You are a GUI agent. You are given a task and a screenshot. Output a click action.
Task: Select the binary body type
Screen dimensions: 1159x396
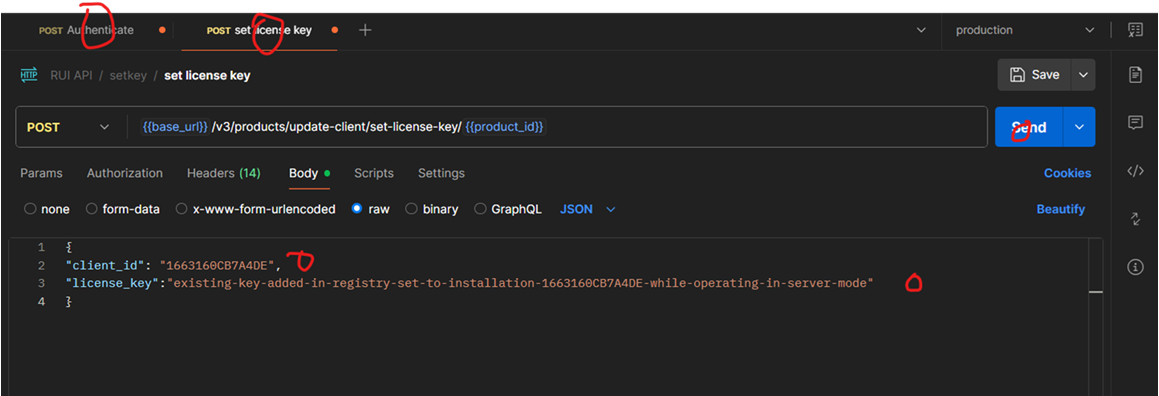[x=432, y=209]
